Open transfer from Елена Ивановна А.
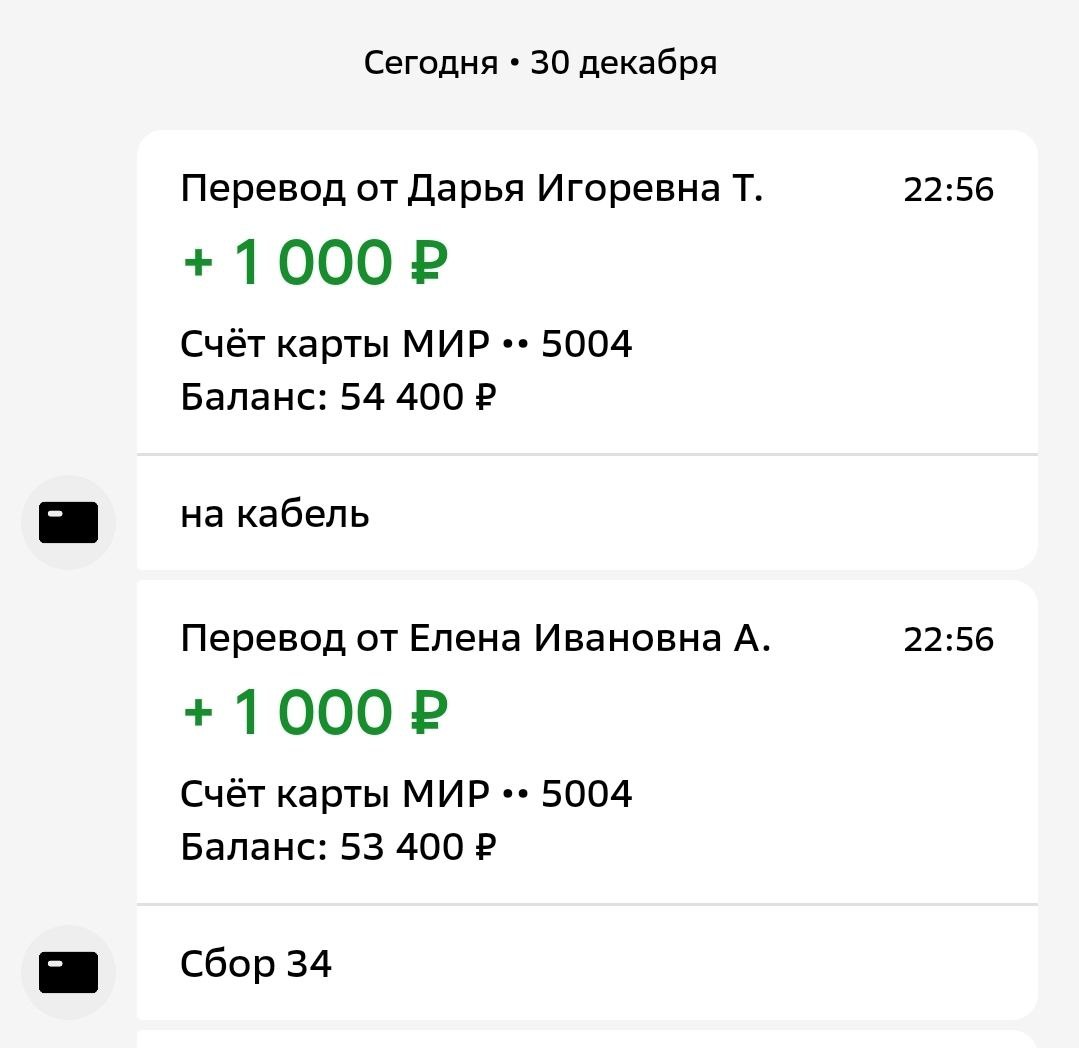 pyautogui.click(x=476, y=639)
